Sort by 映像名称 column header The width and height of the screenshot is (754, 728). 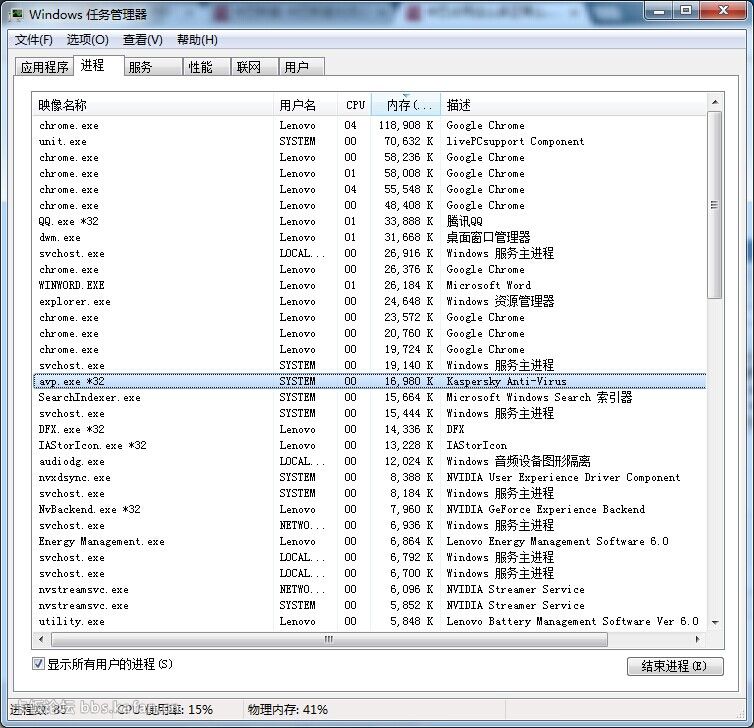(x=153, y=105)
